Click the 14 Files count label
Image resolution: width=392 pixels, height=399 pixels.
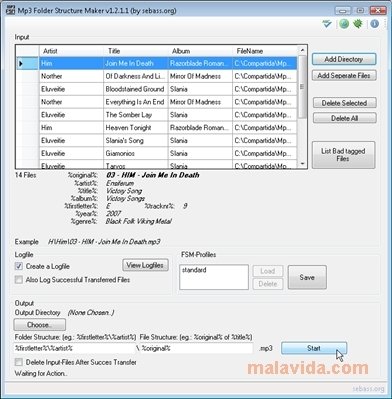pyautogui.click(x=26, y=175)
